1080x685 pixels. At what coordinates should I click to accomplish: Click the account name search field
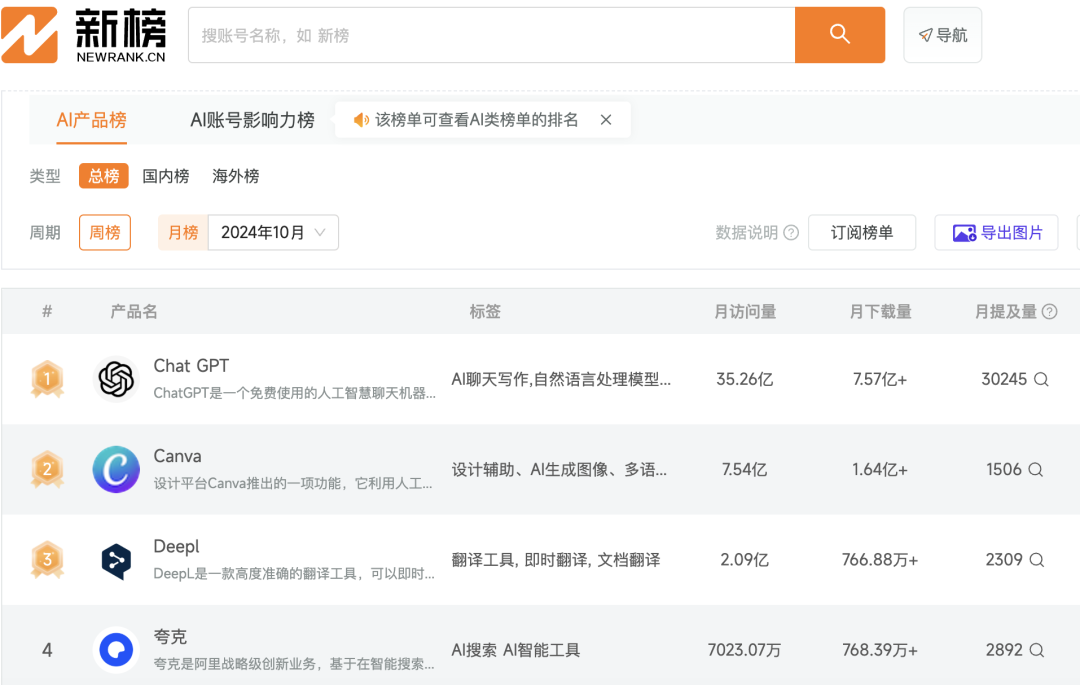tap(492, 35)
